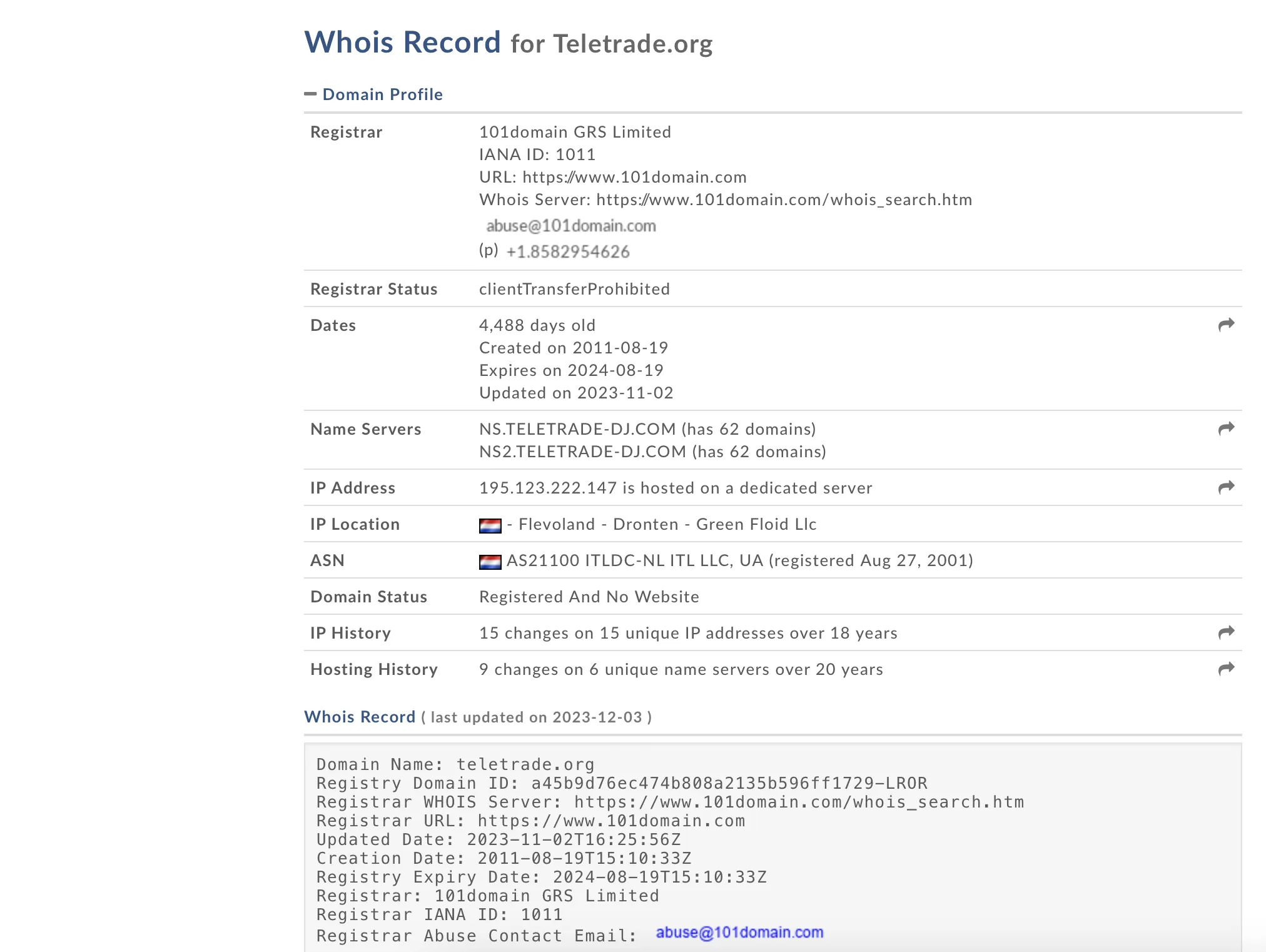This screenshot has width=1266, height=952.
Task: Click the IP address 195.123.222.147 text
Action: click(x=548, y=488)
